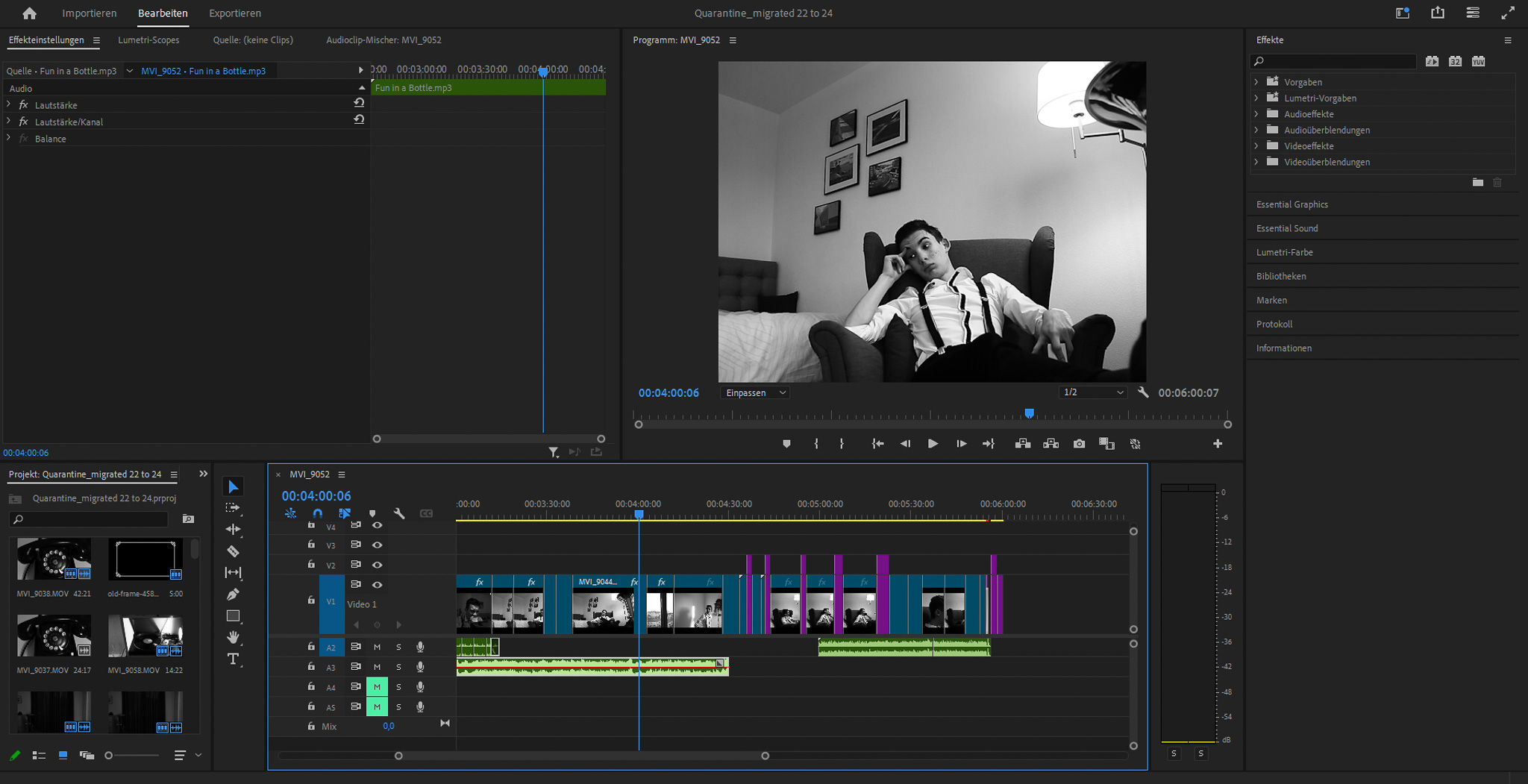The image size is (1528, 784).
Task: Unmute audio track A4
Action: [x=377, y=687]
